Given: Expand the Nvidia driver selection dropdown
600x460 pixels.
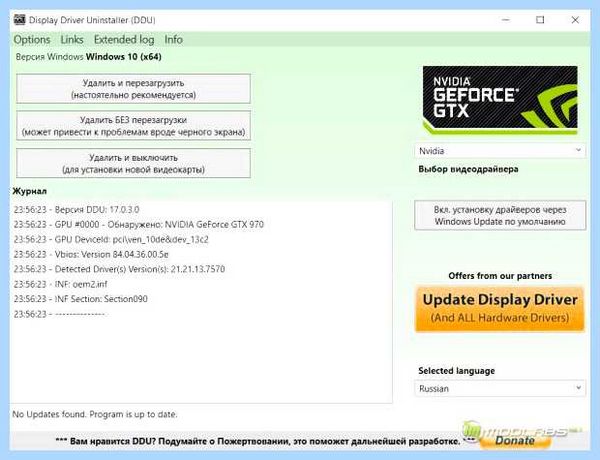Looking at the screenshot, I should coord(500,151).
